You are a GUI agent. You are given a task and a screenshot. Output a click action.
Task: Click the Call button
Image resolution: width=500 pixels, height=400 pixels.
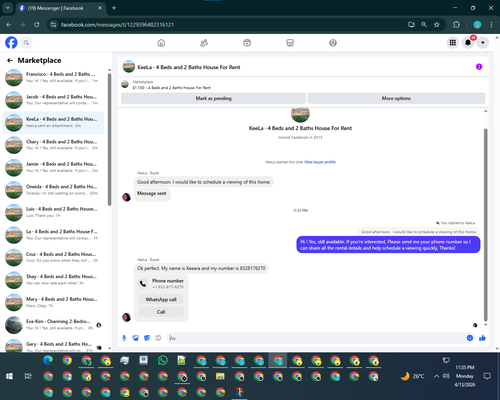[161, 312]
